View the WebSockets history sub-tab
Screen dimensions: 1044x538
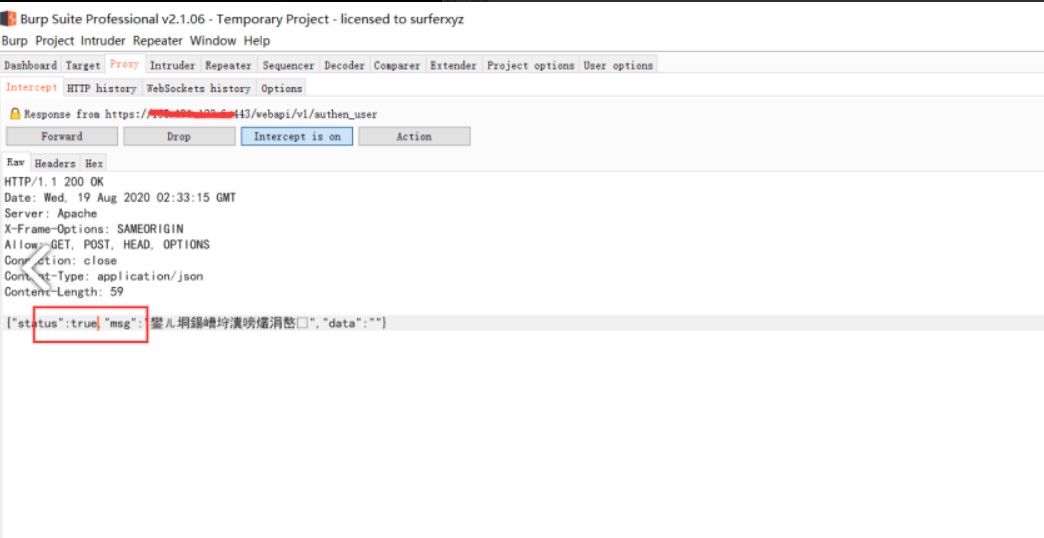click(198, 88)
